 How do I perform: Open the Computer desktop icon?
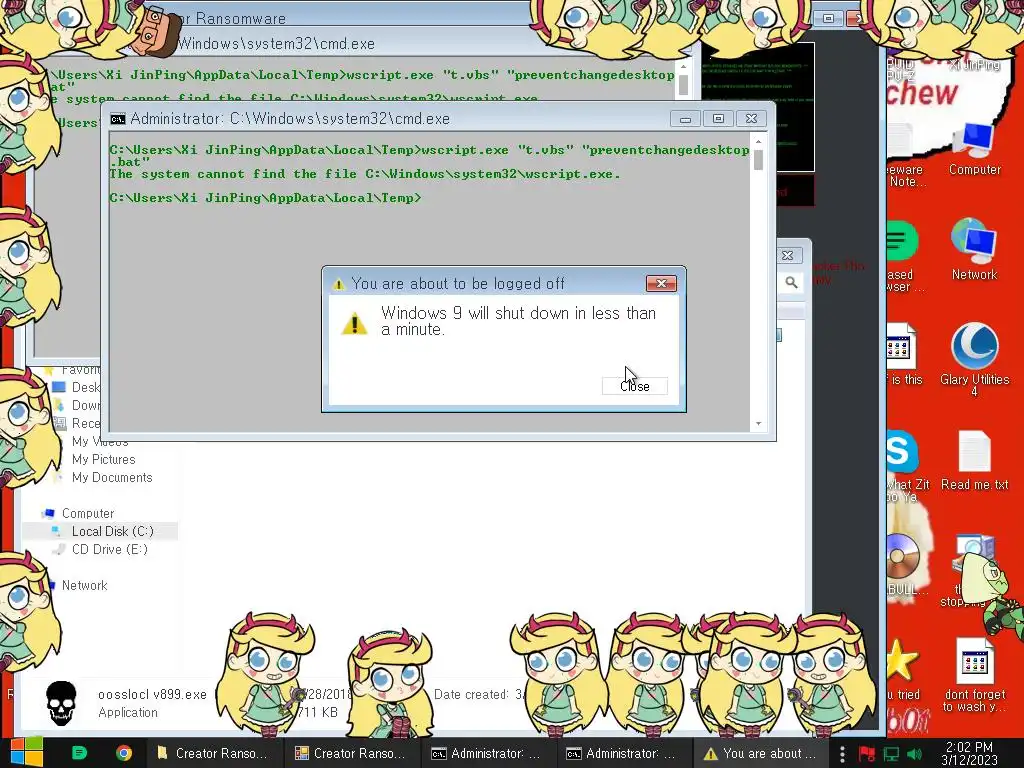point(974,148)
